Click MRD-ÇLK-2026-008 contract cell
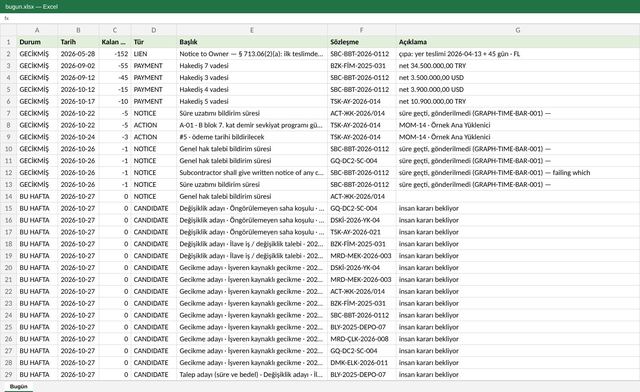This screenshot has width=640, height=392. 362,339
